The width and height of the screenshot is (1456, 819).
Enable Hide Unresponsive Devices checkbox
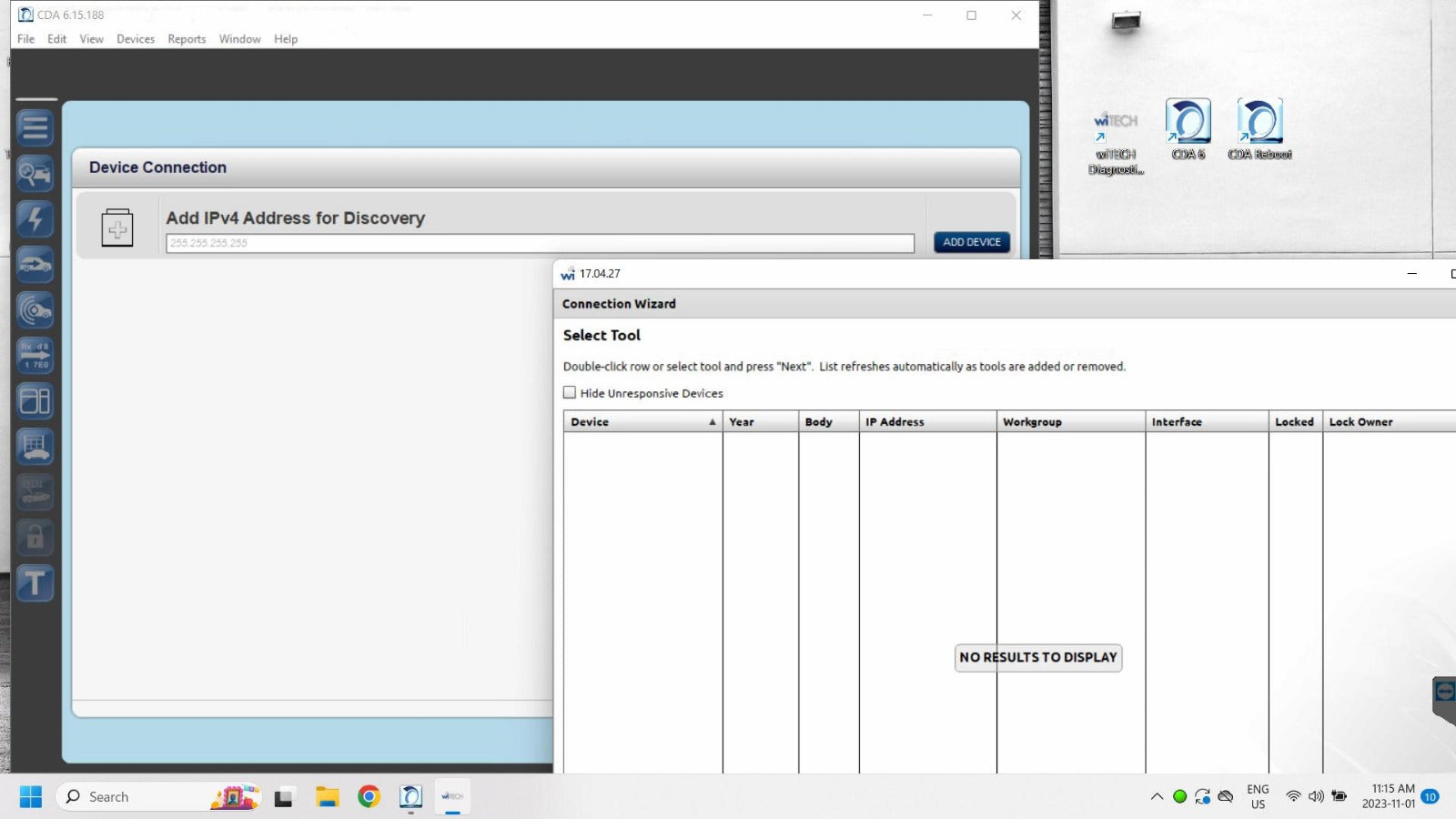point(570,393)
